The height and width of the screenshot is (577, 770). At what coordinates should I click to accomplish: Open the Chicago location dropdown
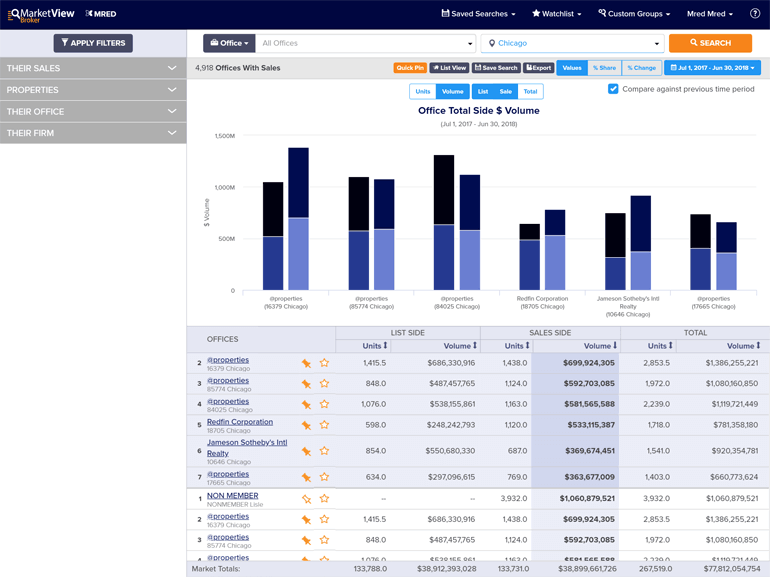coord(572,43)
